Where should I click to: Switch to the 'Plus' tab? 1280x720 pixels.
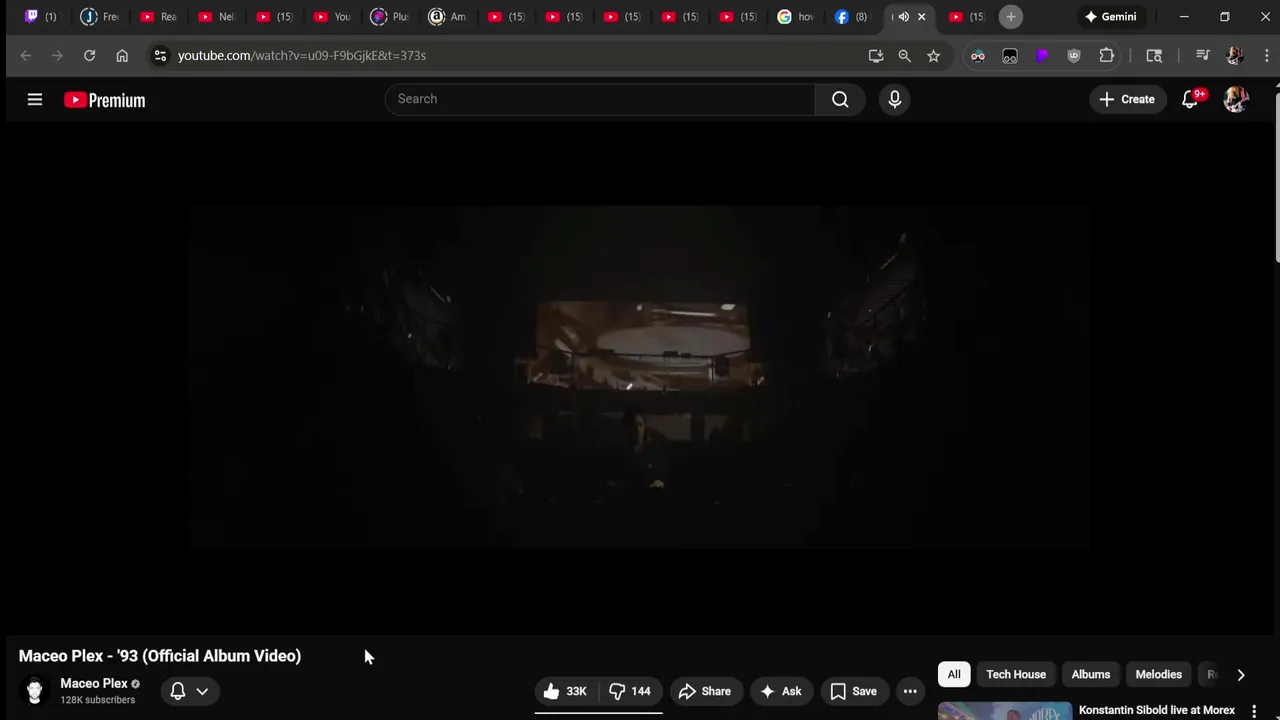[x=390, y=17]
